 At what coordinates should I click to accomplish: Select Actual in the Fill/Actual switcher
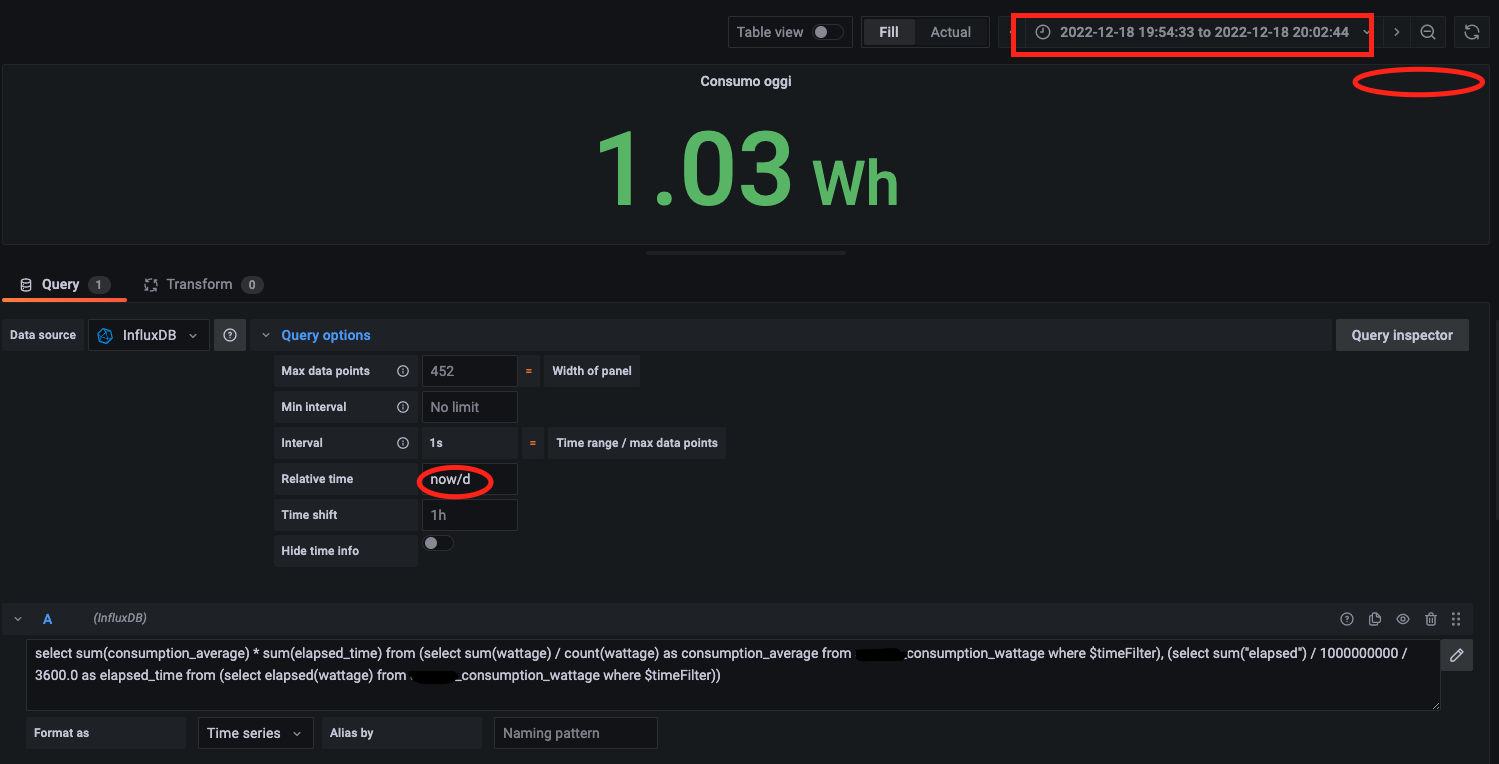coord(949,31)
